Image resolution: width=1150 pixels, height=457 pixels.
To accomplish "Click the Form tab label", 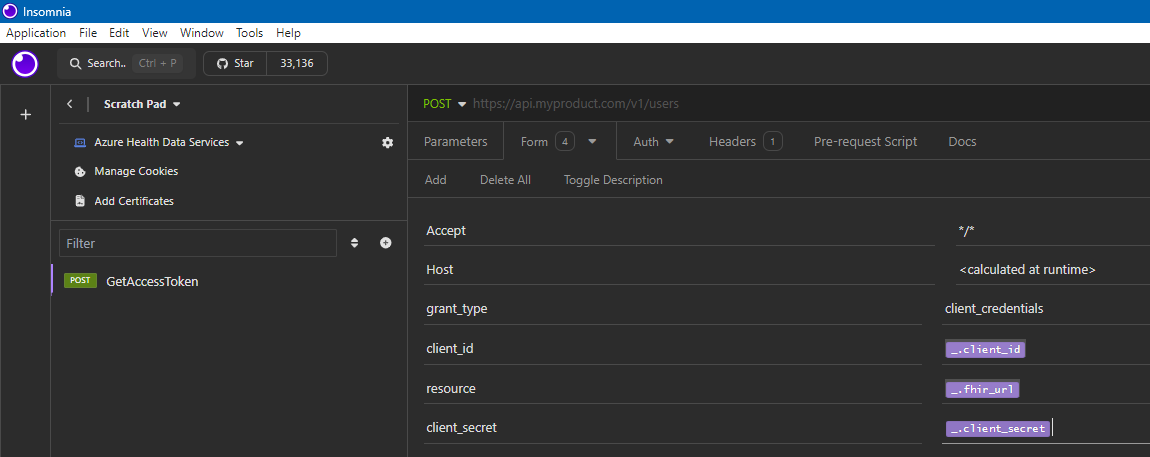I will (x=534, y=142).
